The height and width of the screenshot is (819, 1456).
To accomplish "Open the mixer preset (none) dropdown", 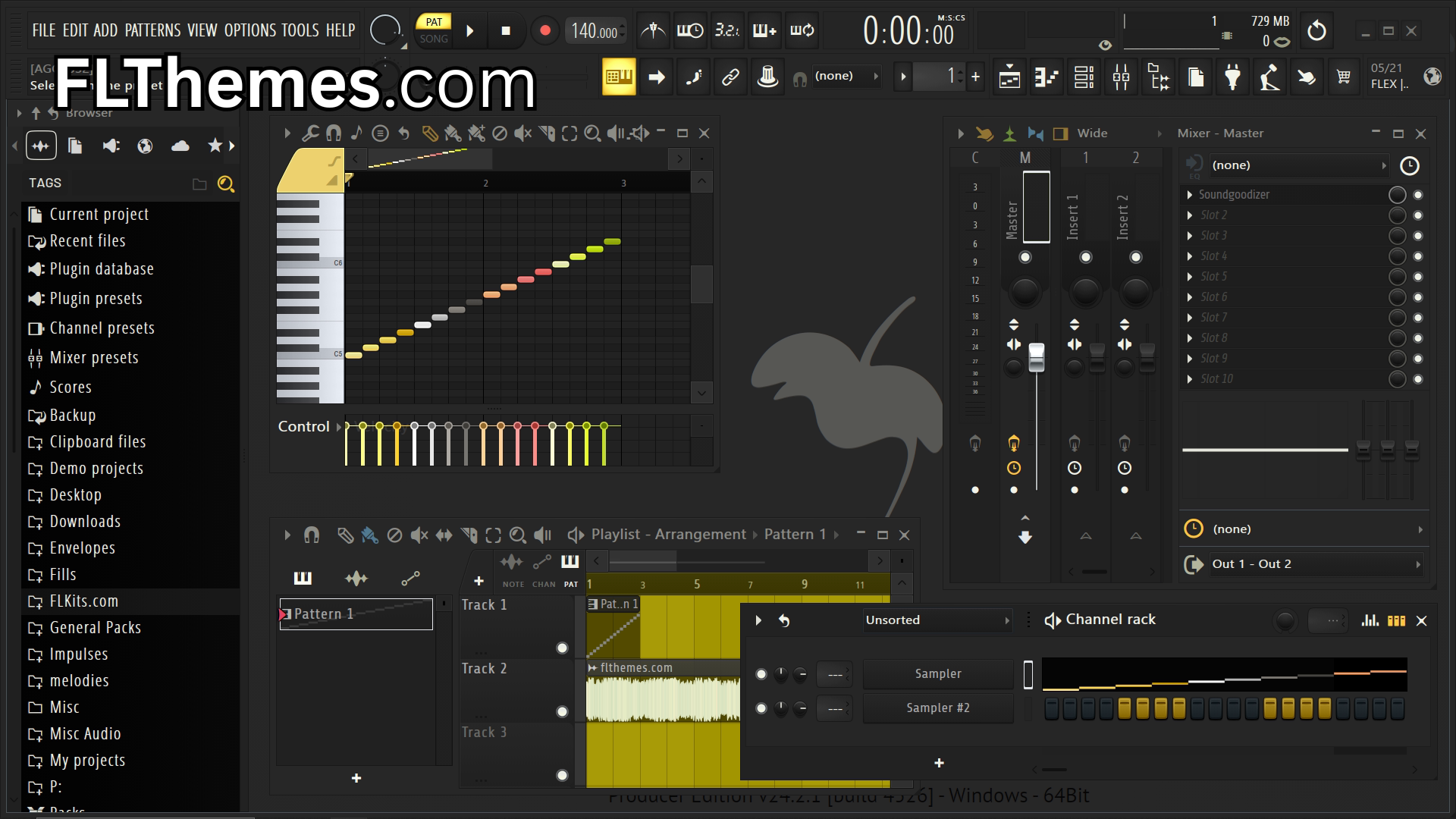I will tap(1298, 165).
